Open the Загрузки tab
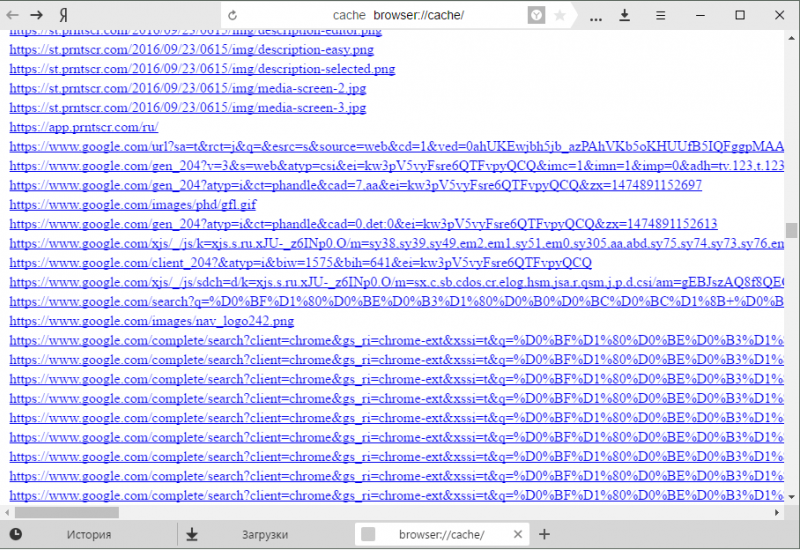800x550 pixels. (265, 535)
